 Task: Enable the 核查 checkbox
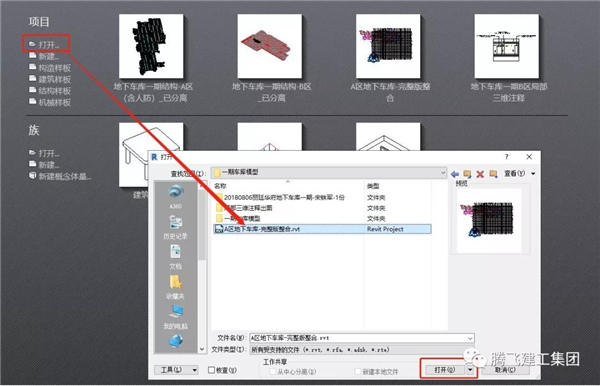click(211, 370)
